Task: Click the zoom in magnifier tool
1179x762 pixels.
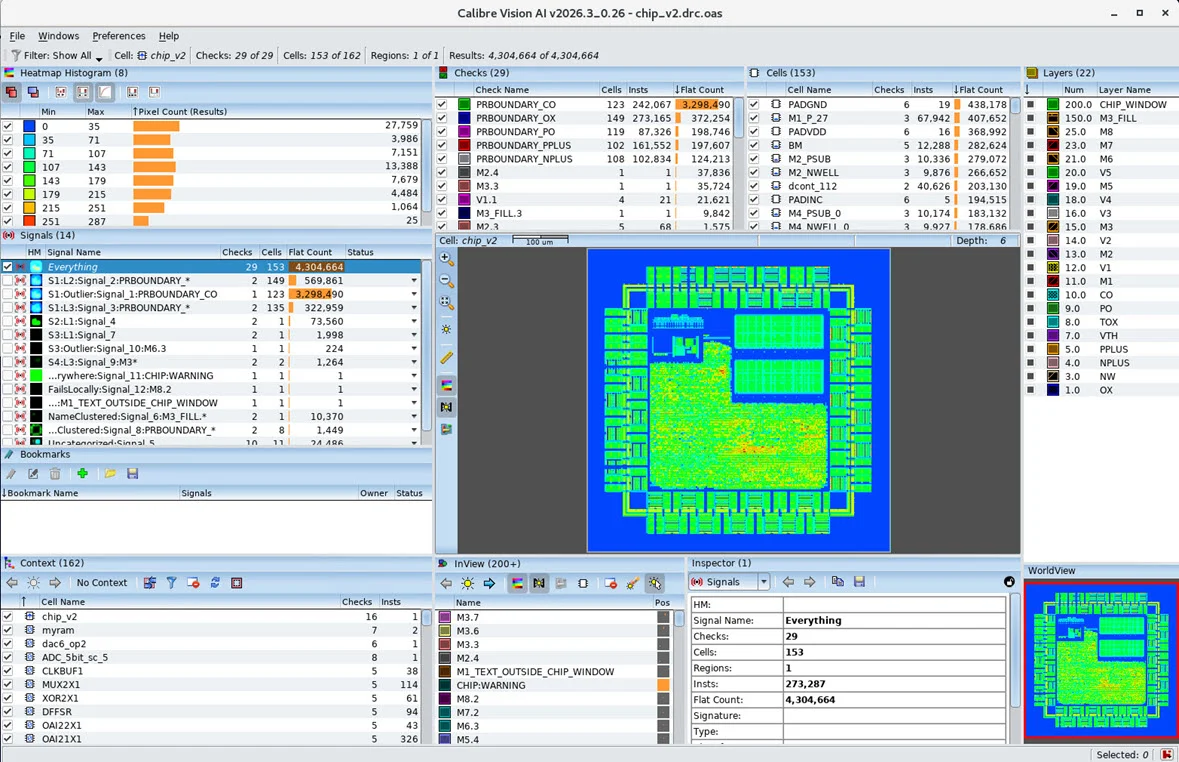Action: click(x=446, y=259)
